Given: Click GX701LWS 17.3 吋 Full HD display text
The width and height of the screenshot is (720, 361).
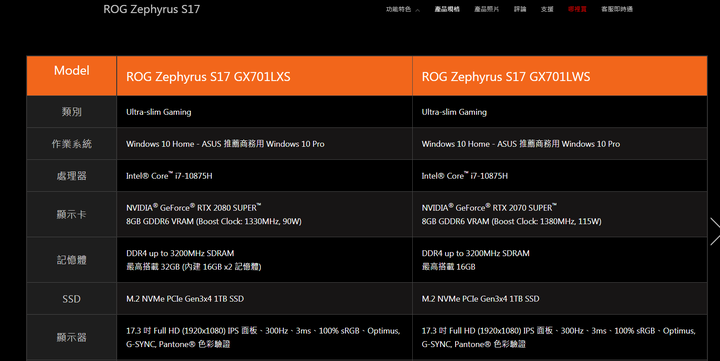Looking at the screenshot, I should point(559,337).
